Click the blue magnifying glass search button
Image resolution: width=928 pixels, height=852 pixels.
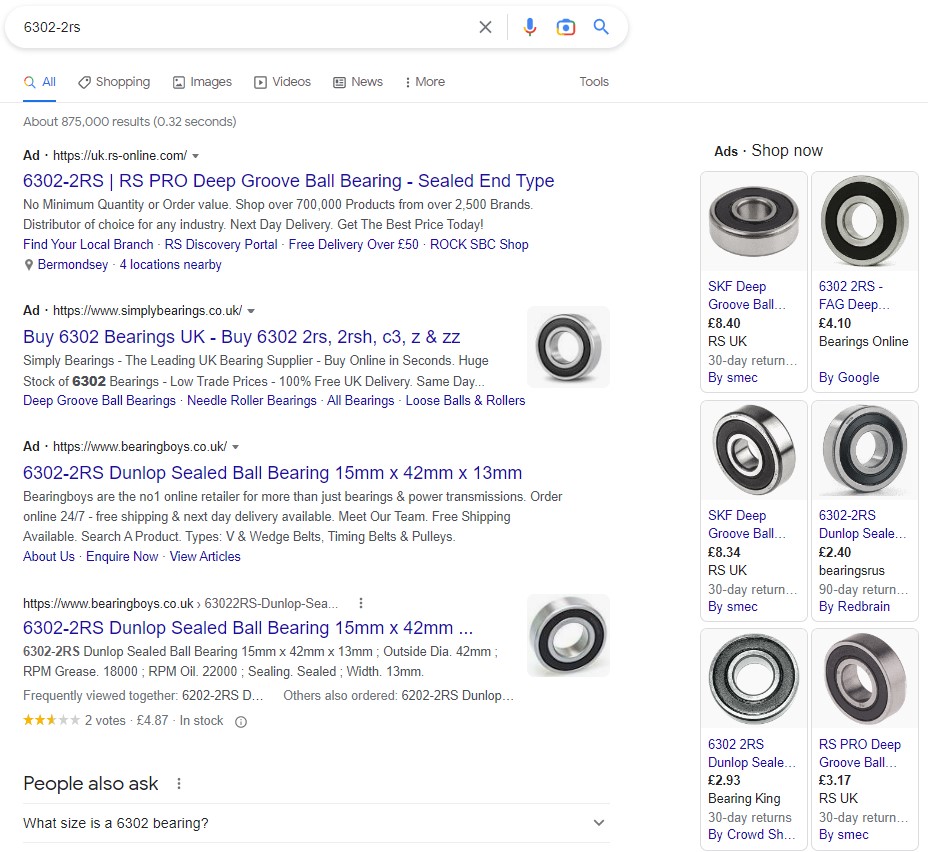601,27
